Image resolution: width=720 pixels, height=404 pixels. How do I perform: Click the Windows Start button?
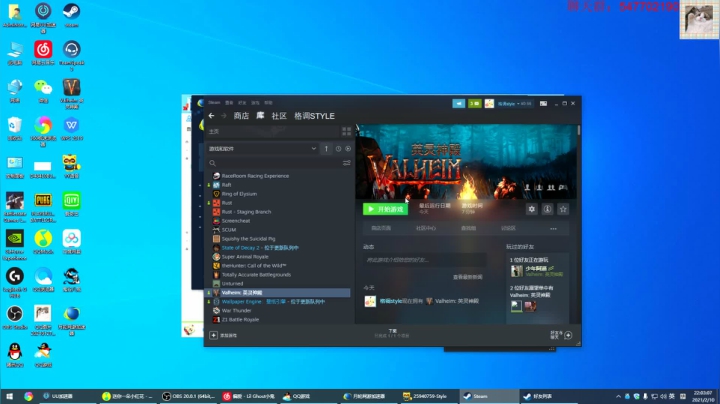pyautogui.click(x=9, y=396)
